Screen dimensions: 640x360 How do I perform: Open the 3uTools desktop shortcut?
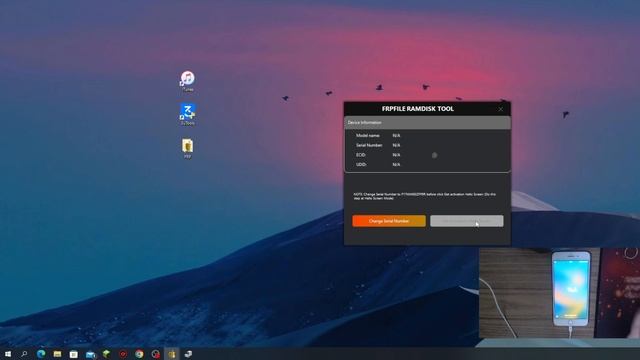[x=187, y=114]
